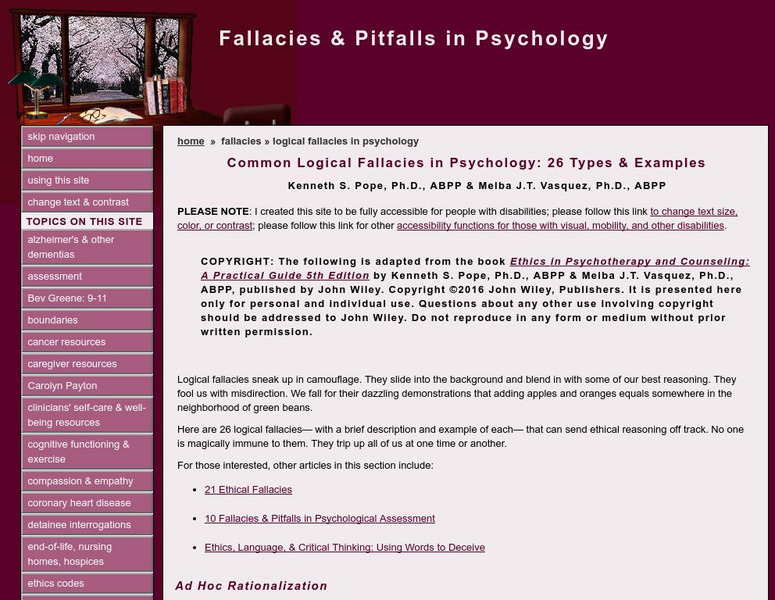Click the 'PLEASE NOTE' bold text
The image size is (775, 600).
(213, 212)
